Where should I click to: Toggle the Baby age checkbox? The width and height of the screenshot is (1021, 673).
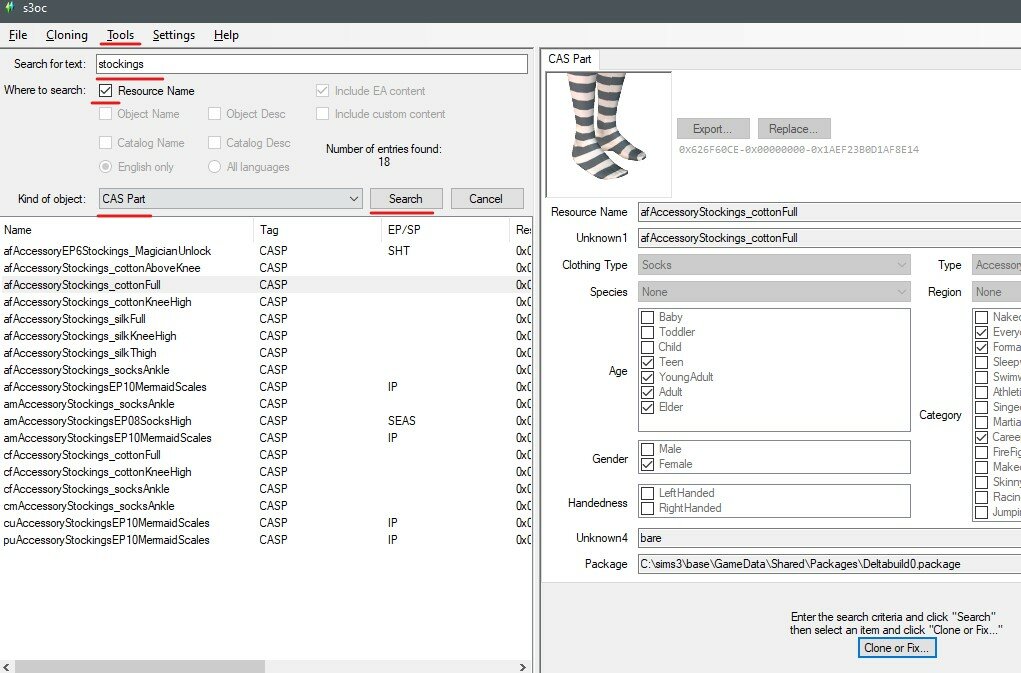tap(648, 317)
